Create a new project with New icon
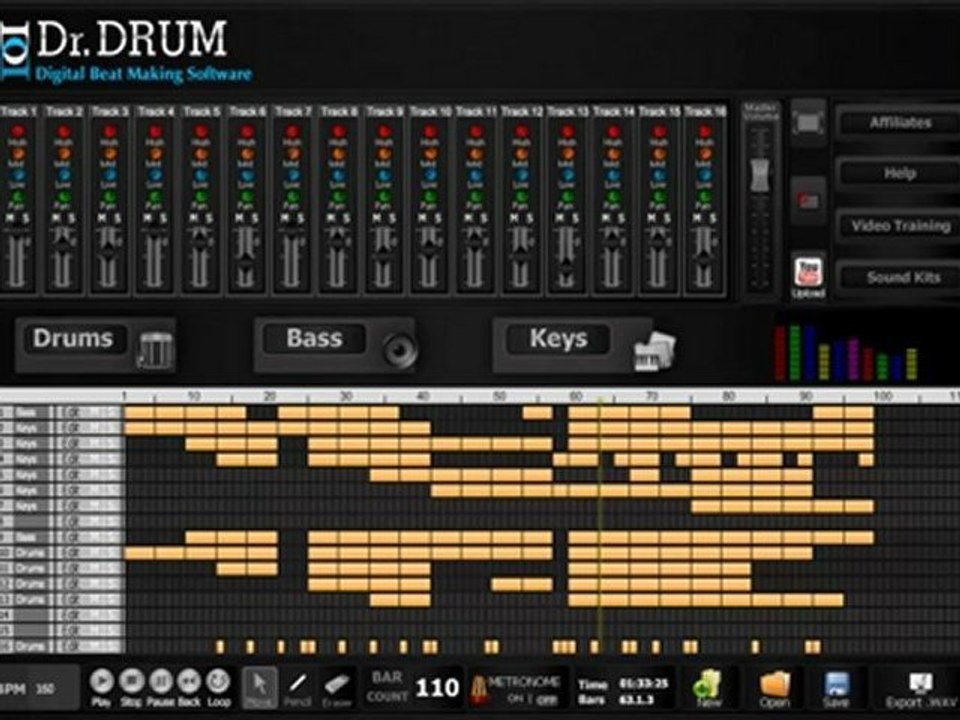 click(x=708, y=684)
